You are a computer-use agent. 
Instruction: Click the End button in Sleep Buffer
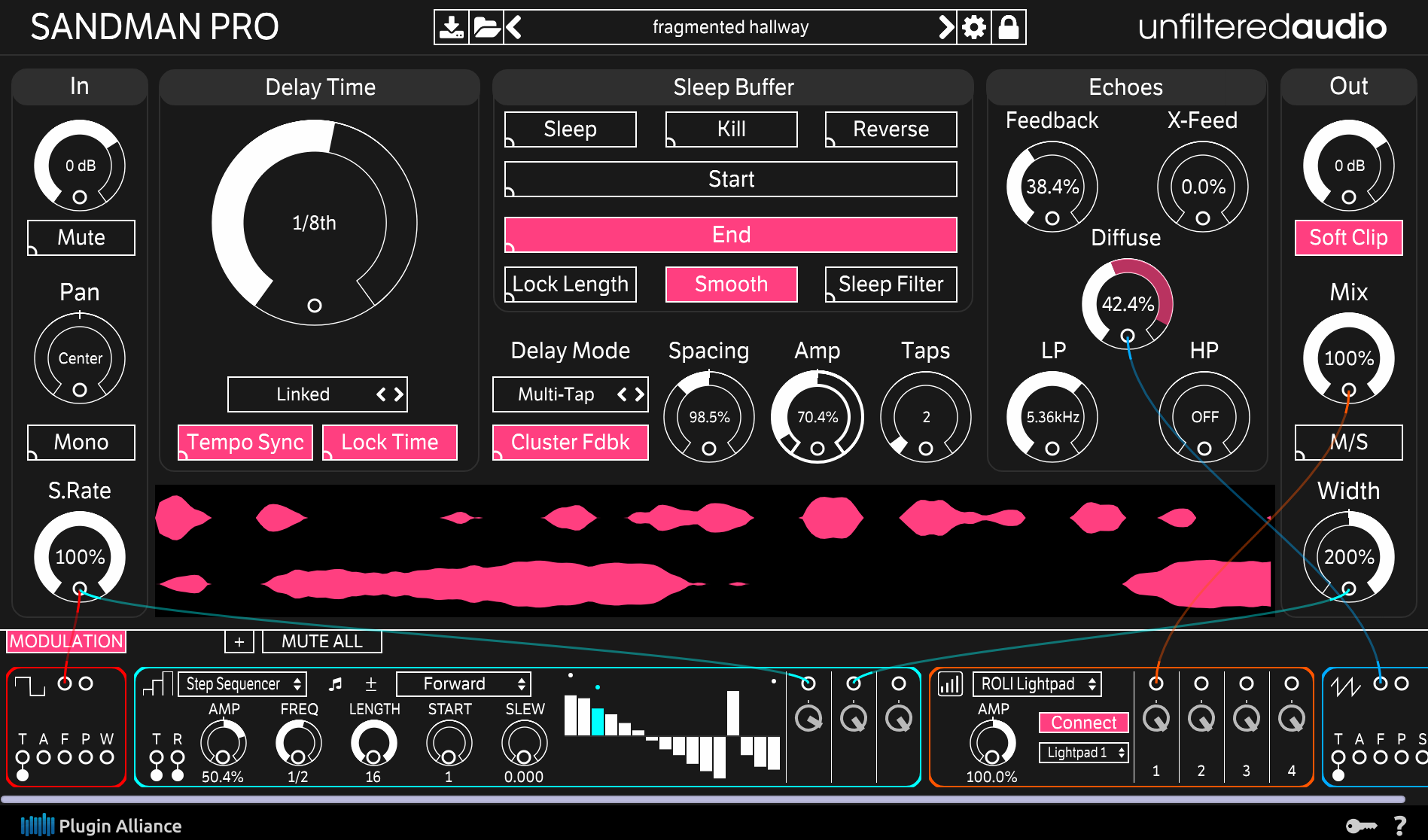click(x=731, y=235)
